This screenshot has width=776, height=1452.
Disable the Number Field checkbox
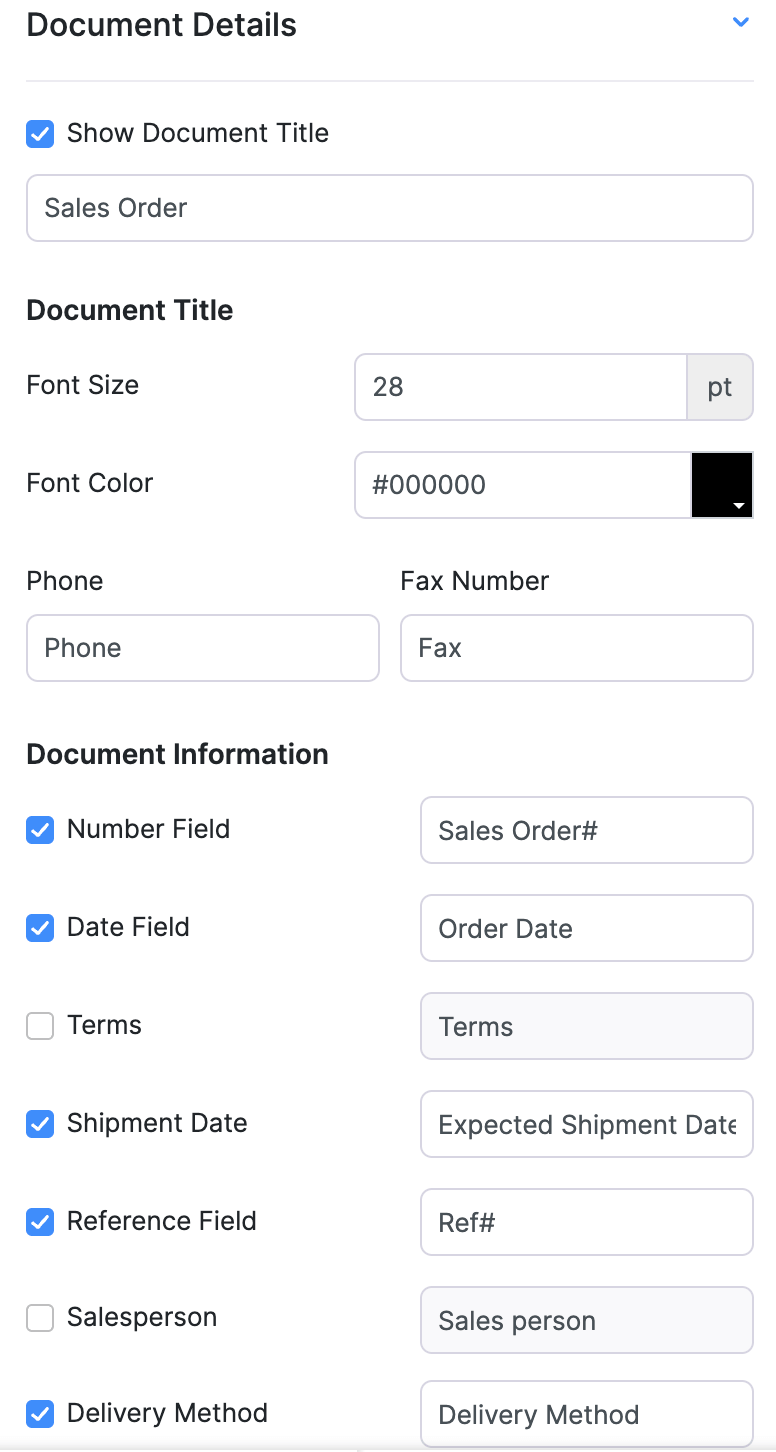pyautogui.click(x=40, y=830)
